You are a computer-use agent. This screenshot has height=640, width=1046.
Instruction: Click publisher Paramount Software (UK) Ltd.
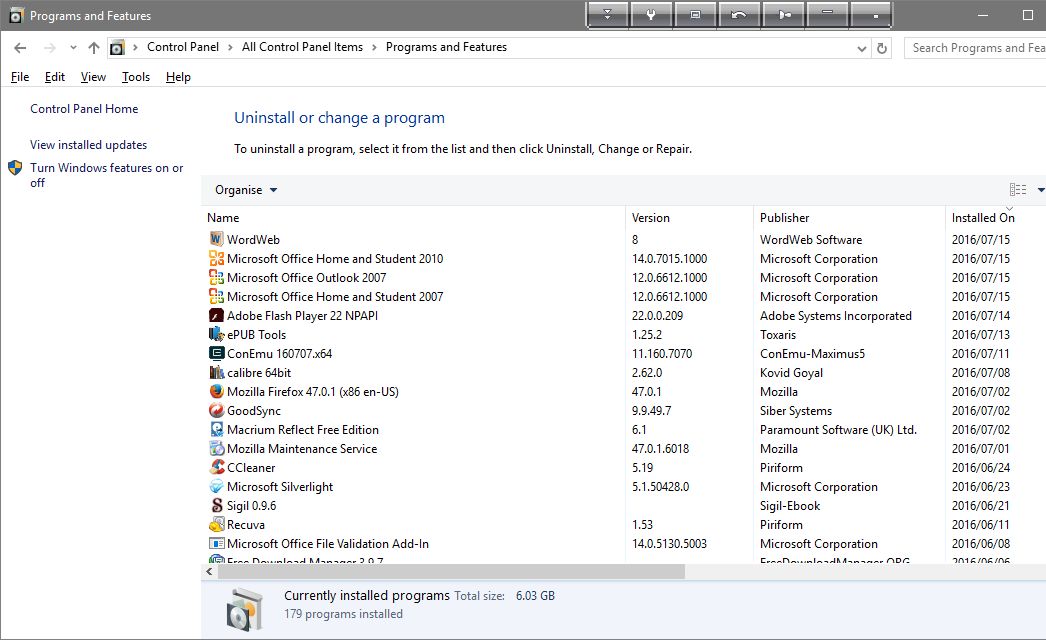[838, 430]
